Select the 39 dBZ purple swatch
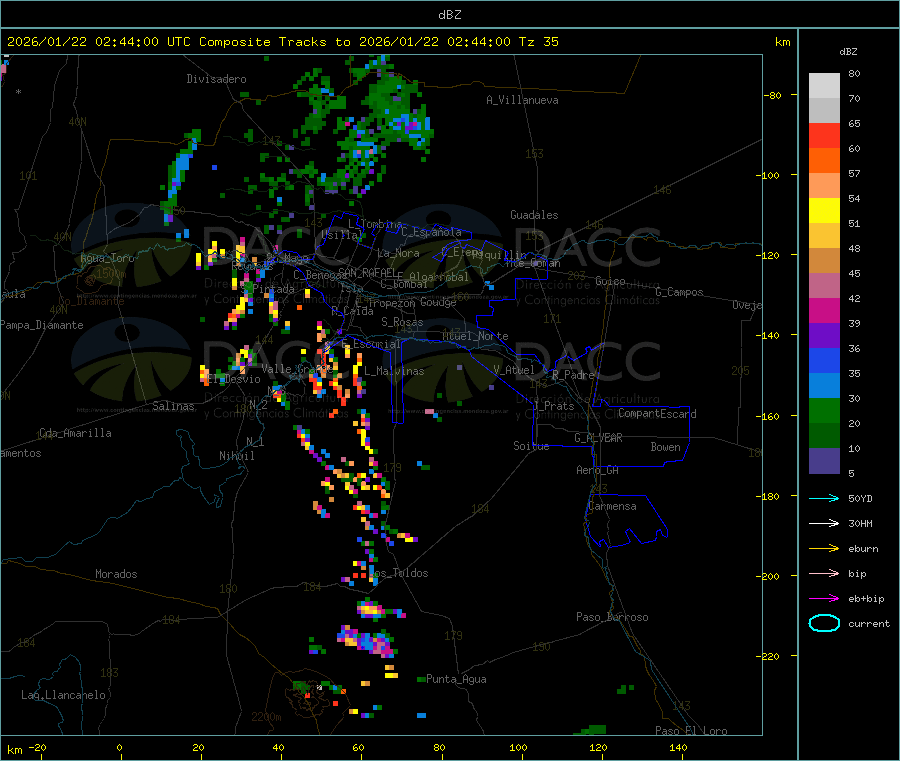The width and height of the screenshot is (900, 761). pyautogui.click(x=824, y=336)
